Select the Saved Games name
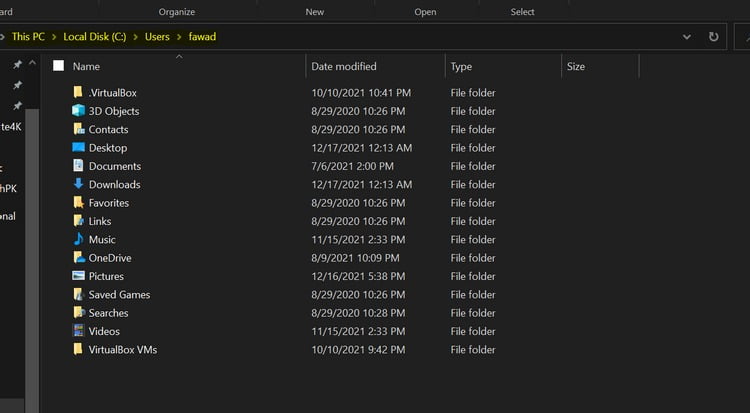750x413 pixels. (x=119, y=295)
